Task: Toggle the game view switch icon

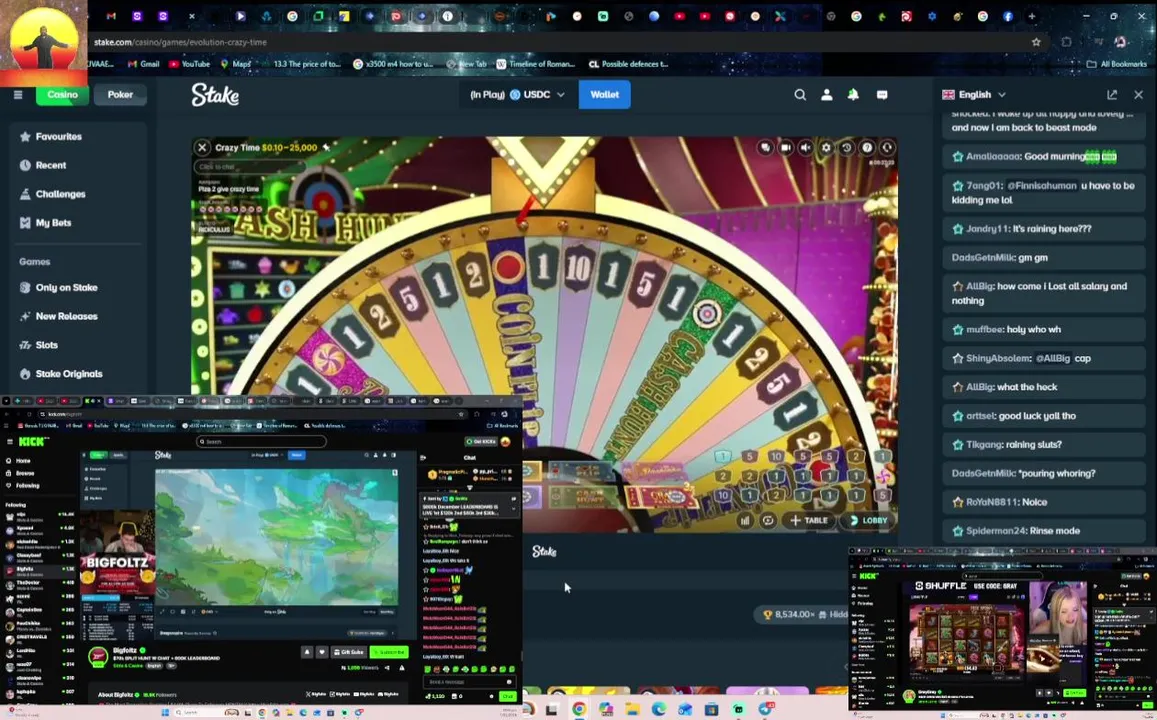Action: click(768, 520)
